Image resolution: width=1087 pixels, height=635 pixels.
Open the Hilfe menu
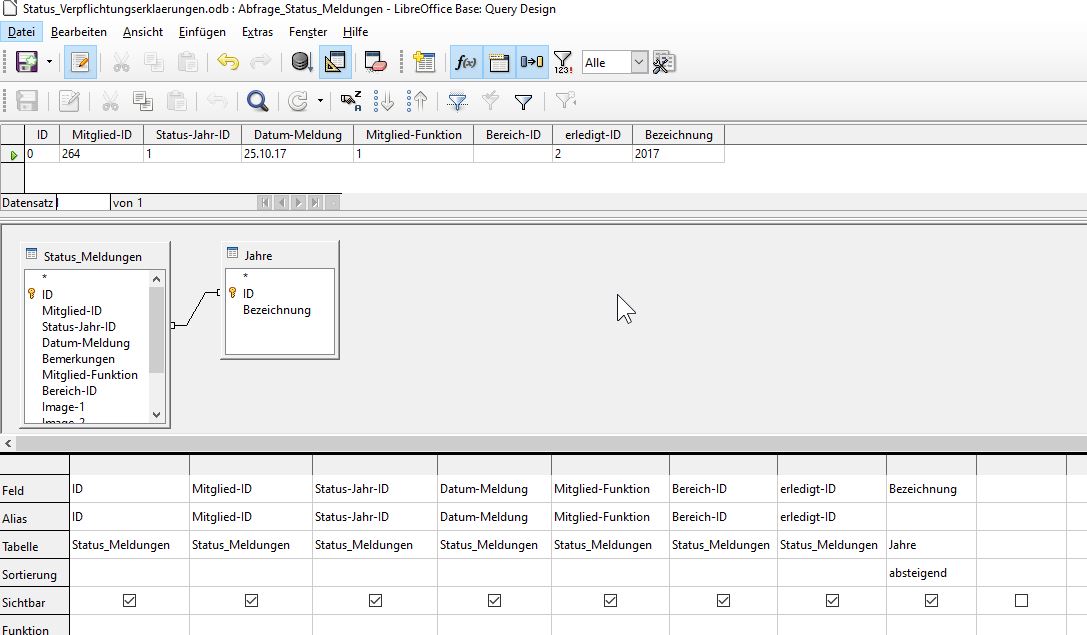pyautogui.click(x=355, y=32)
